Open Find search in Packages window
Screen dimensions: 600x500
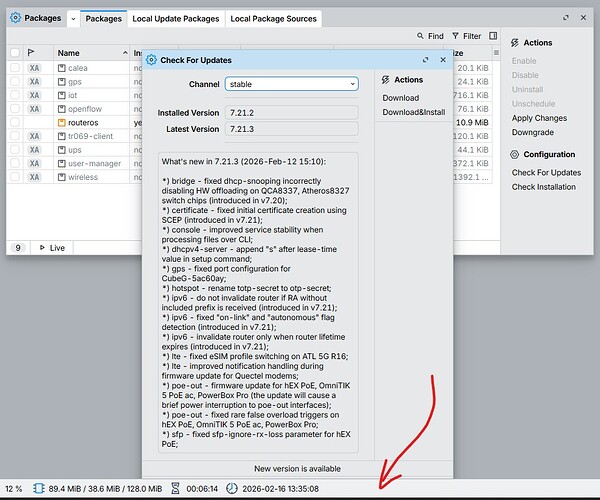(x=430, y=36)
